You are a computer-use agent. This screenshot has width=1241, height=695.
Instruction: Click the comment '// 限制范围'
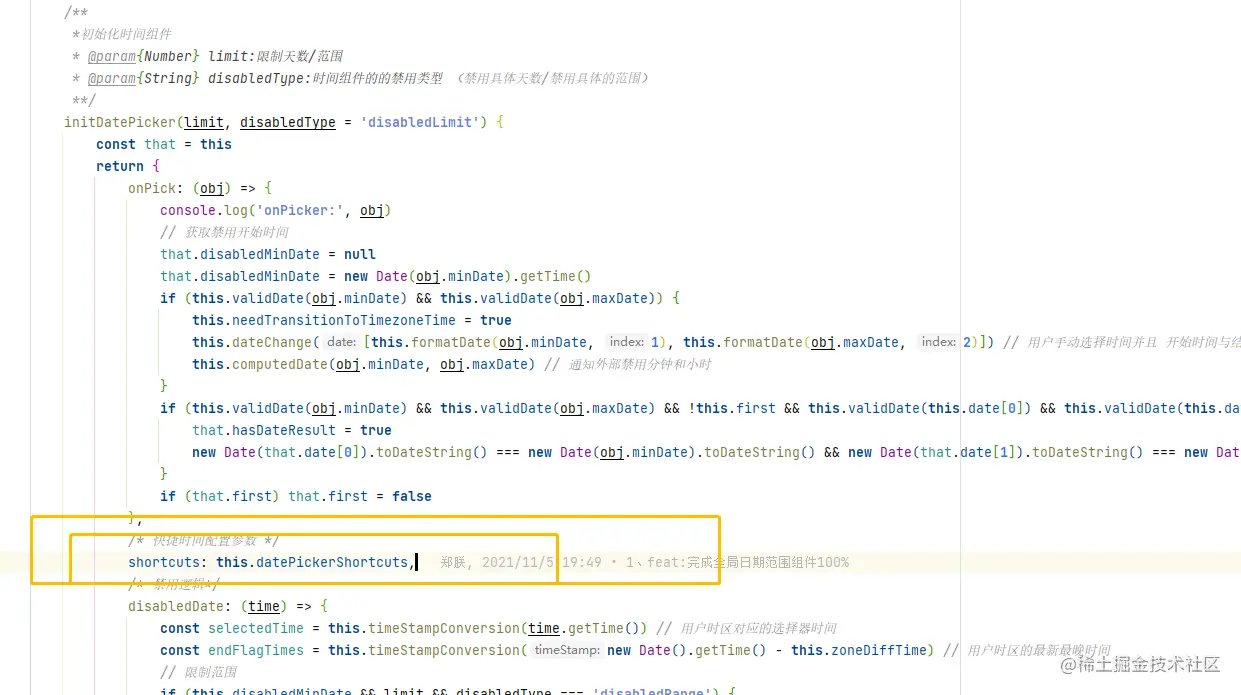tap(198, 672)
